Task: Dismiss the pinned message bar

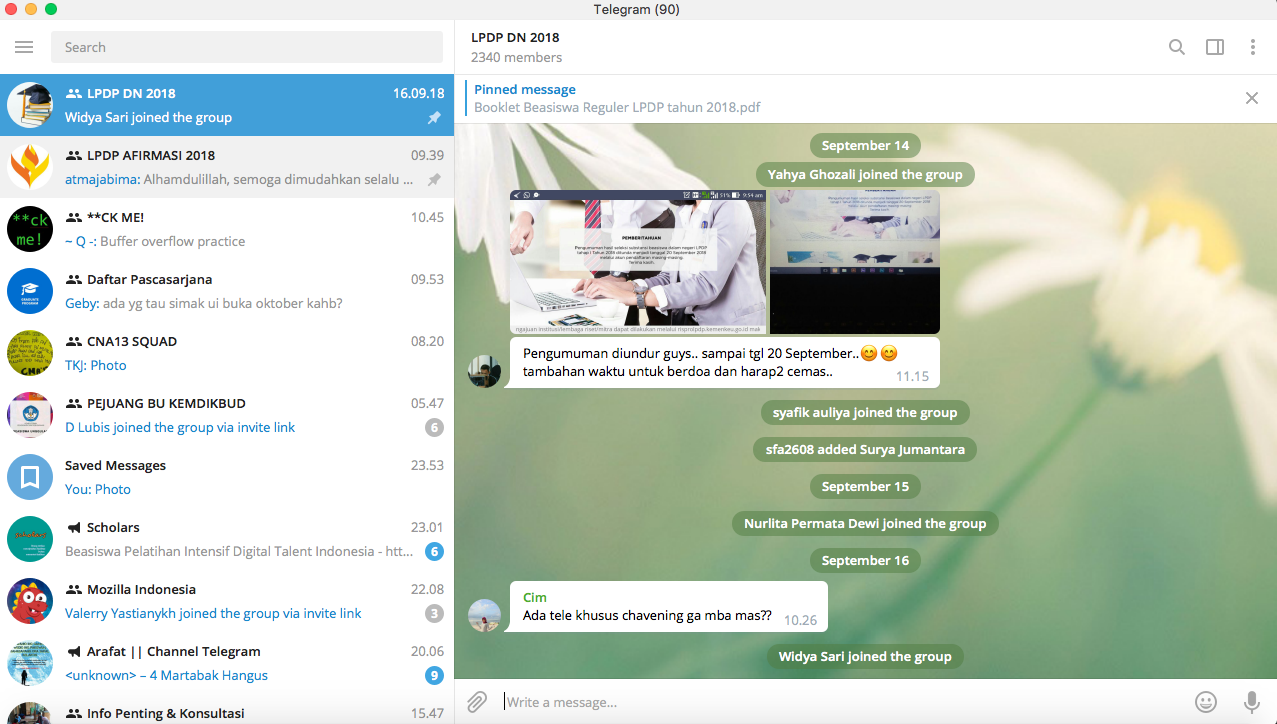Action: pos(1251,98)
